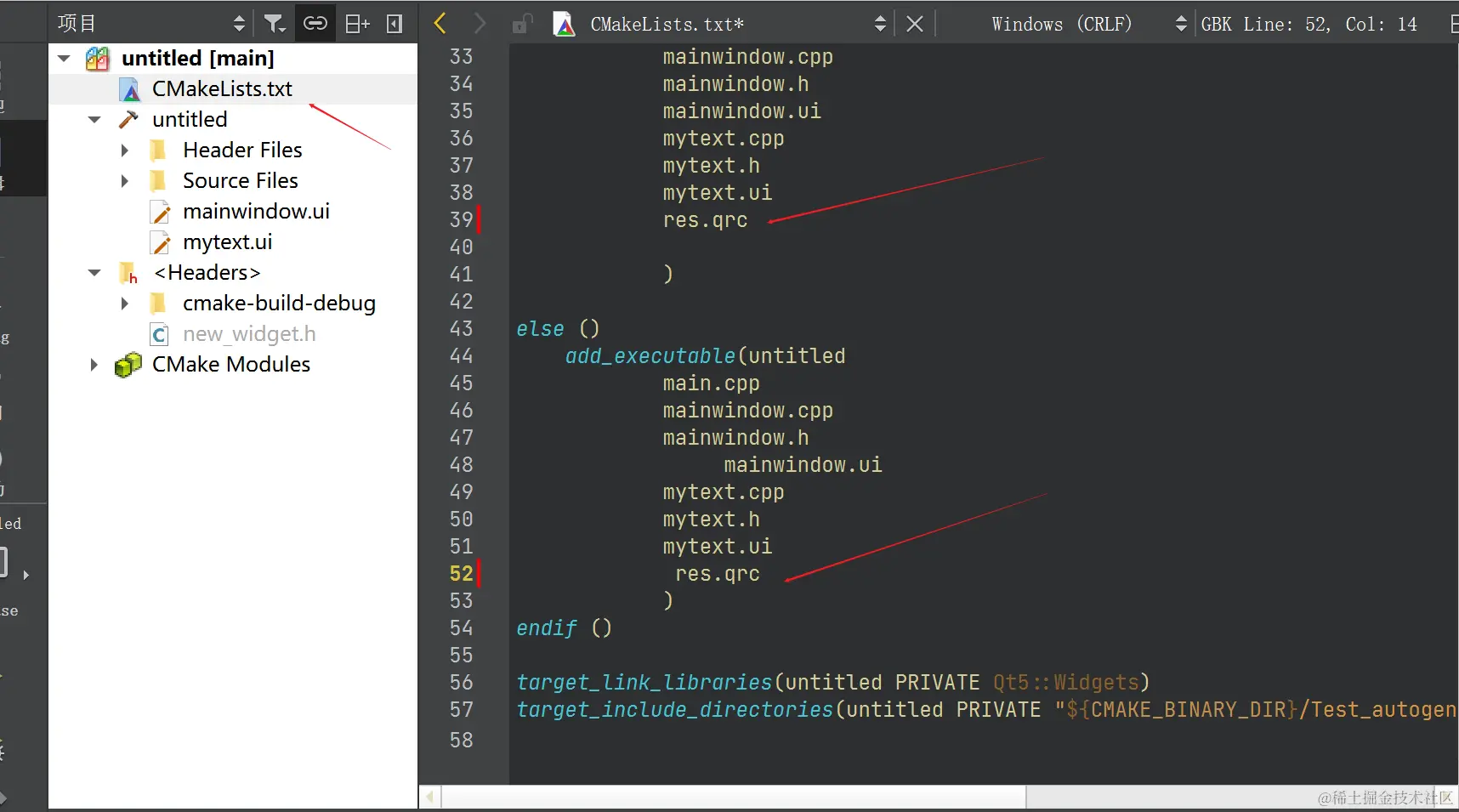Viewport: 1459px width, 812px height.
Task: Click the Source Files folder icon
Action: click(x=158, y=181)
